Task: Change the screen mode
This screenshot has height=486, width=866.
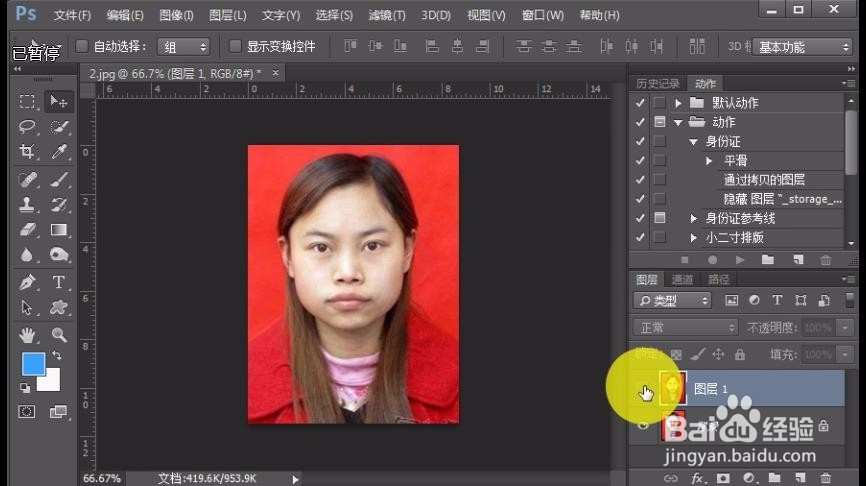Action: (x=58, y=411)
